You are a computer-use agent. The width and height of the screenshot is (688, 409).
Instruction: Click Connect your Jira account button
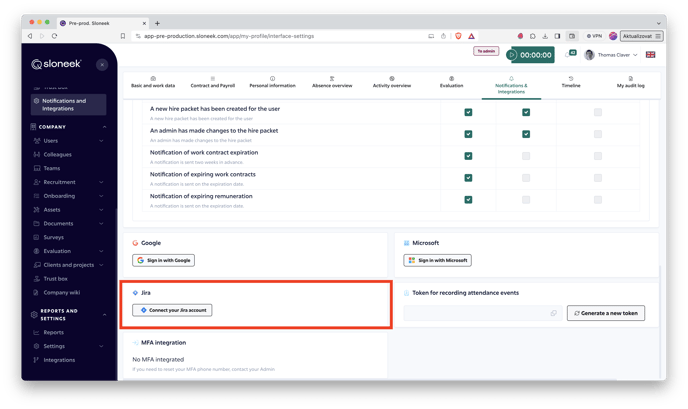click(172, 310)
